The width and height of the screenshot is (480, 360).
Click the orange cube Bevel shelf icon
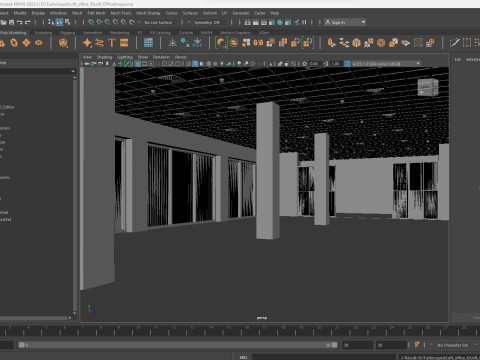356,43
